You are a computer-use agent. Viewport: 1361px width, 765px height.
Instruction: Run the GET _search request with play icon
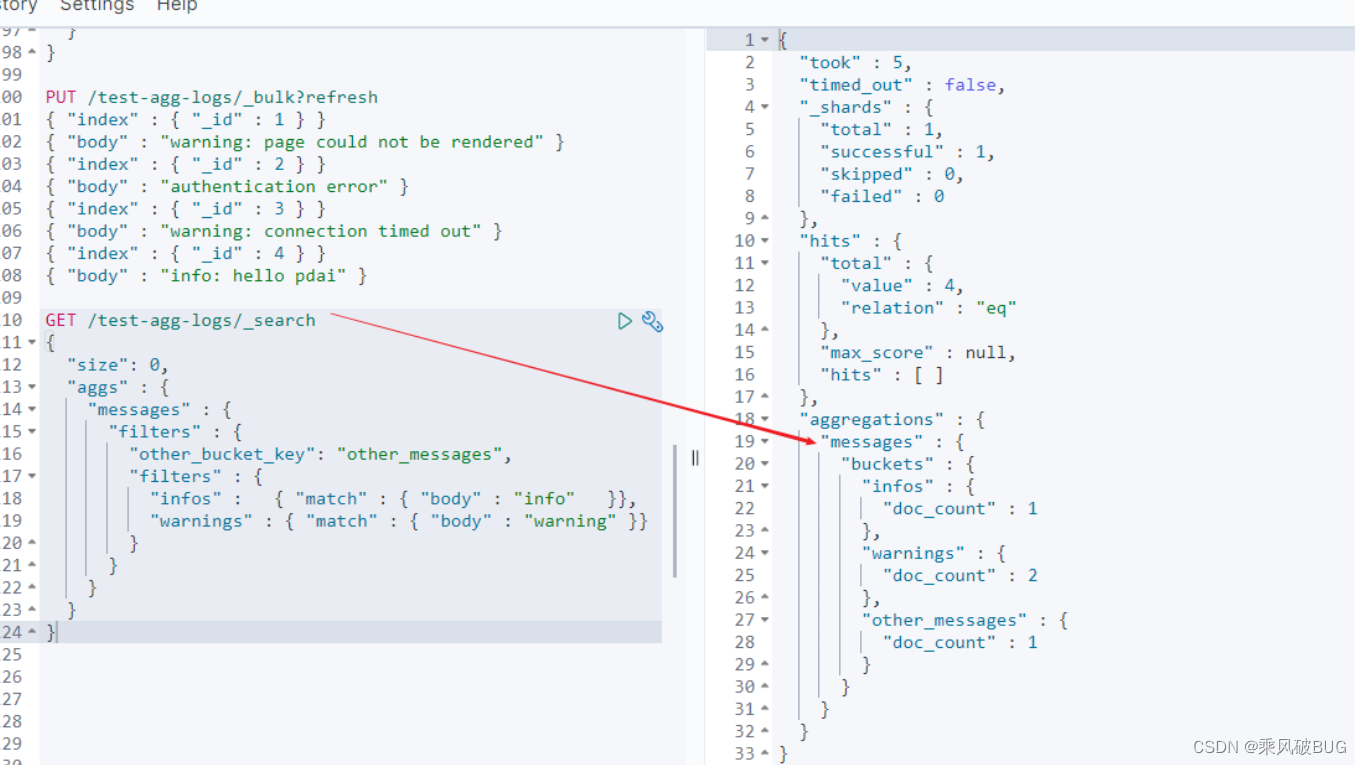tap(625, 321)
